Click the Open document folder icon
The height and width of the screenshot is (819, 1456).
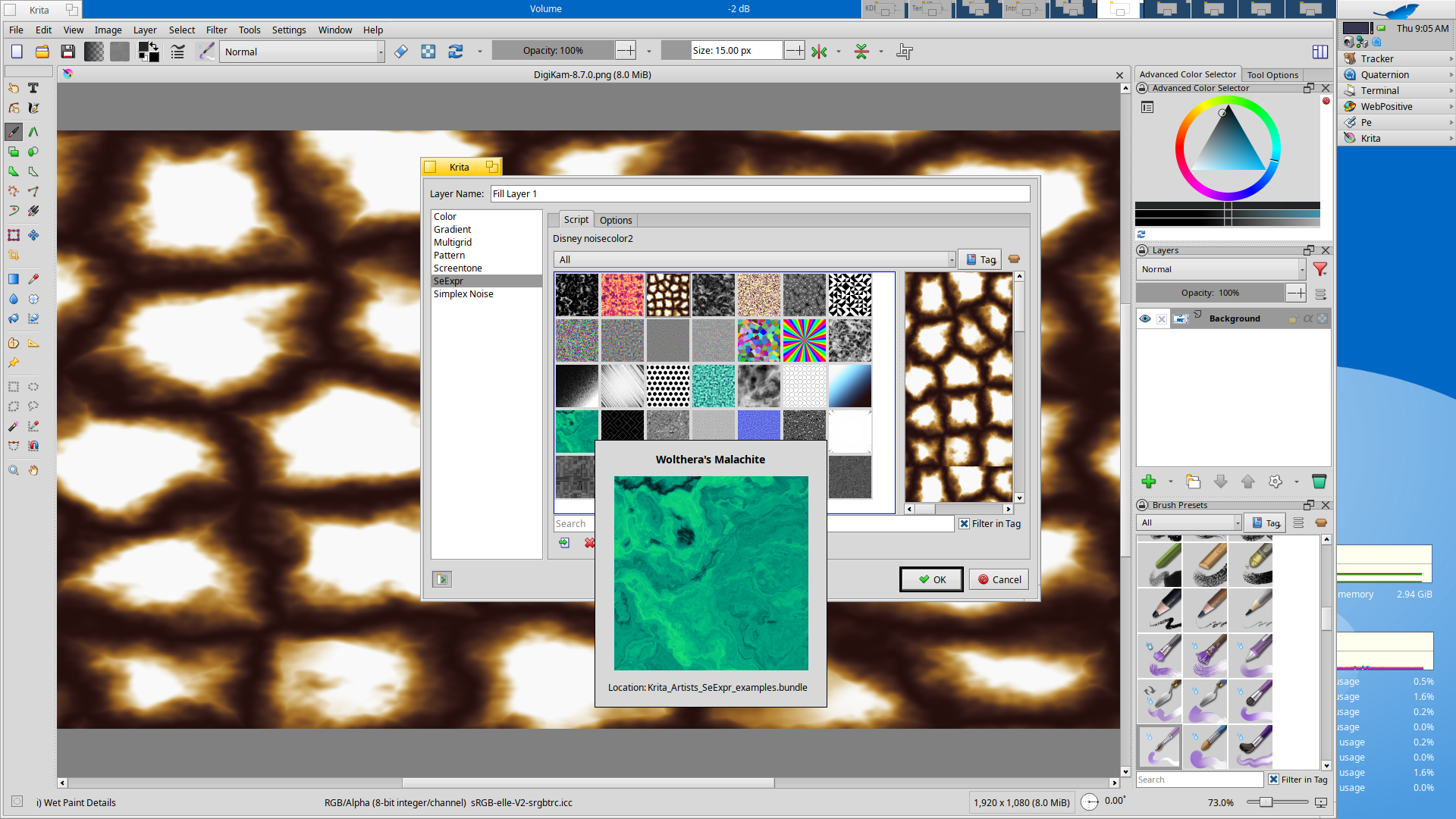pyautogui.click(x=42, y=52)
